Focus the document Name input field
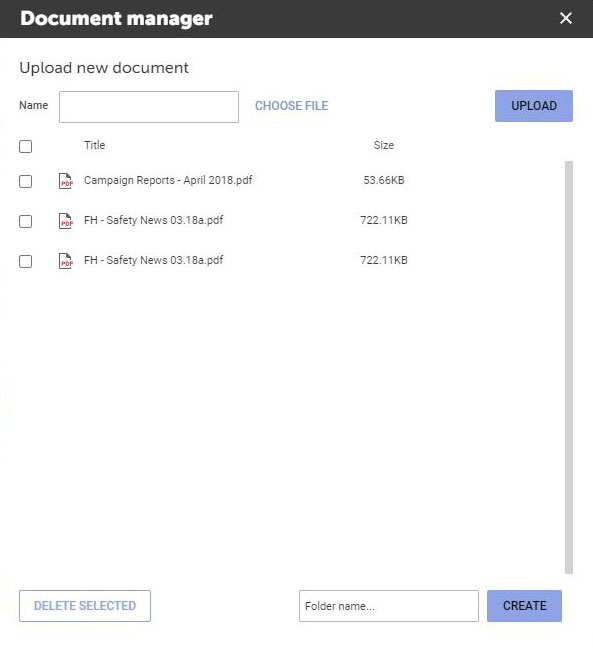Image resolution: width=593 pixels, height=661 pixels. coord(149,107)
